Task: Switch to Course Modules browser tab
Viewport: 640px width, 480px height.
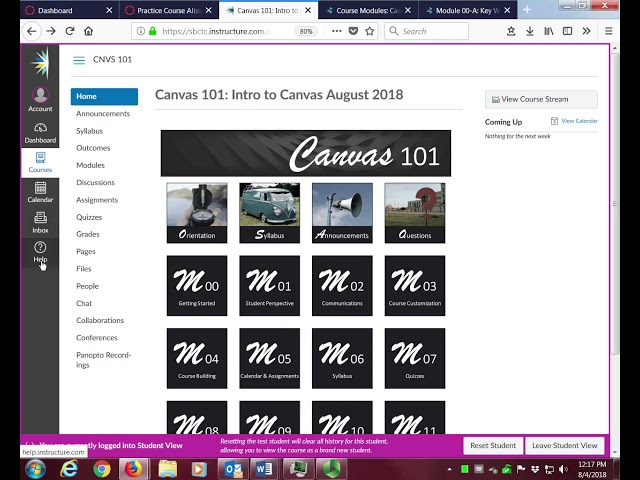Action: [x=369, y=10]
